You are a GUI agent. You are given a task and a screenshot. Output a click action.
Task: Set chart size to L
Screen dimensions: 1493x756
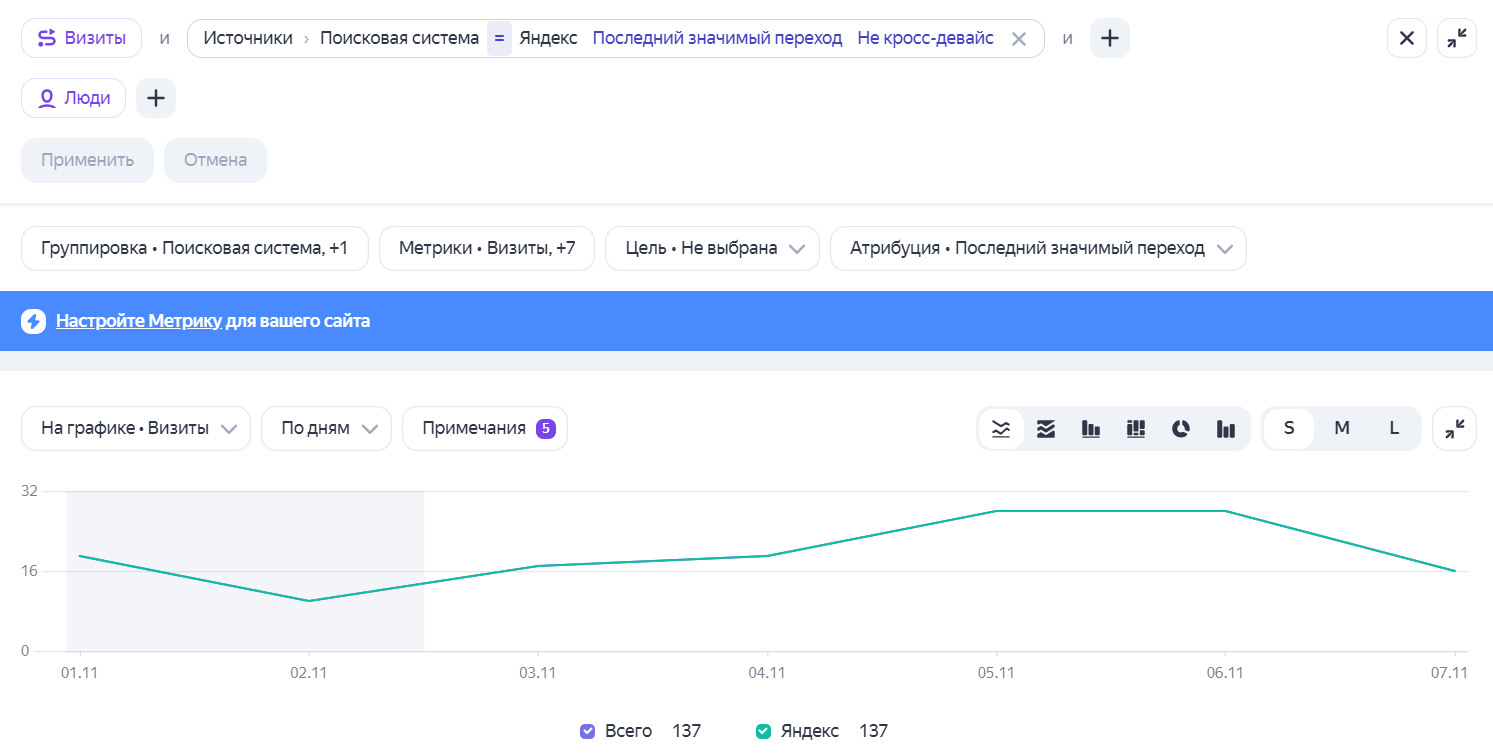tap(1394, 428)
